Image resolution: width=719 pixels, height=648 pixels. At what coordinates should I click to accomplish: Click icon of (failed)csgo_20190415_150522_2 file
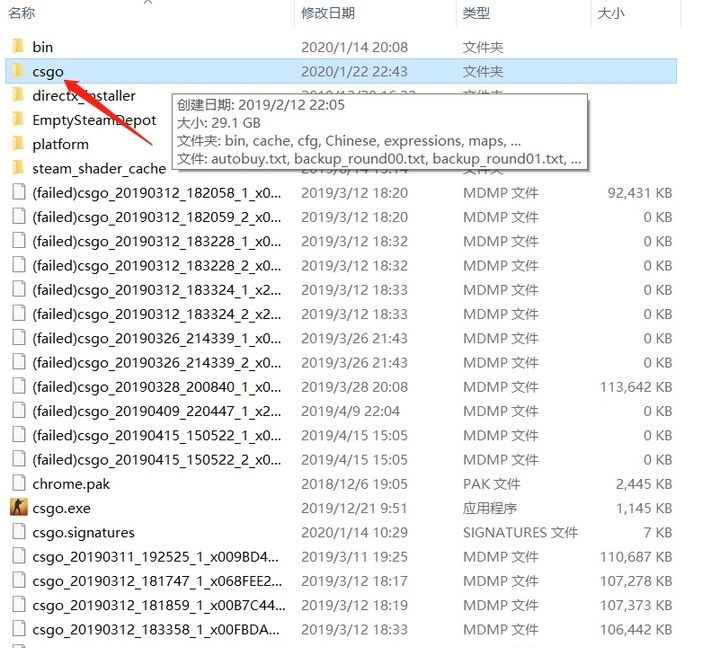(x=19, y=459)
